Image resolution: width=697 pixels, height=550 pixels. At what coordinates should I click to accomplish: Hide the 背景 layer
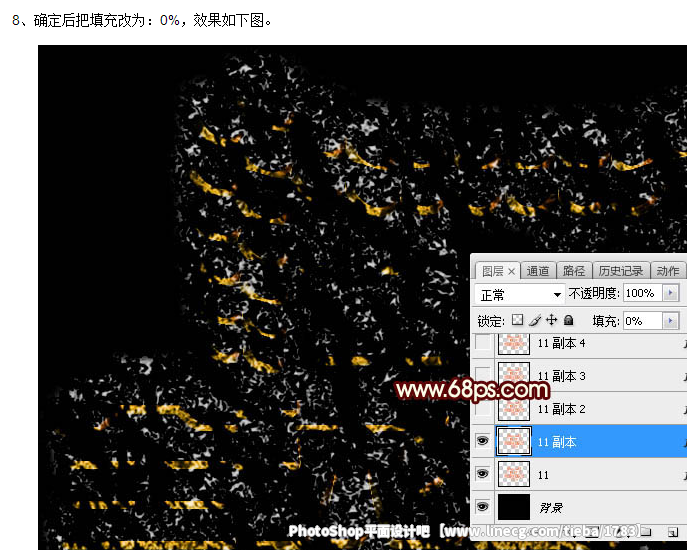pos(482,507)
